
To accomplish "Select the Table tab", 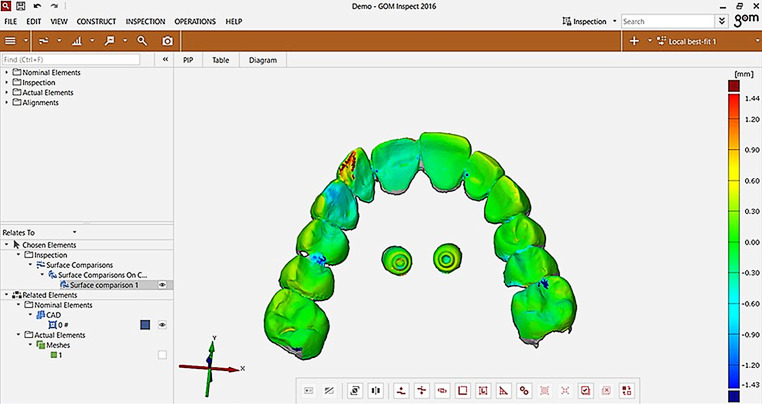I will coord(220,60).
